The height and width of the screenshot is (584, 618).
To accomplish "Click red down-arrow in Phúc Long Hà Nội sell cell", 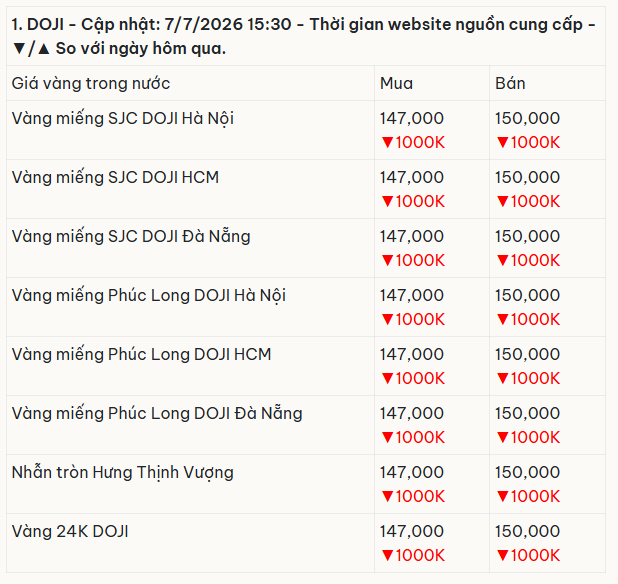I will coord(503,319).
